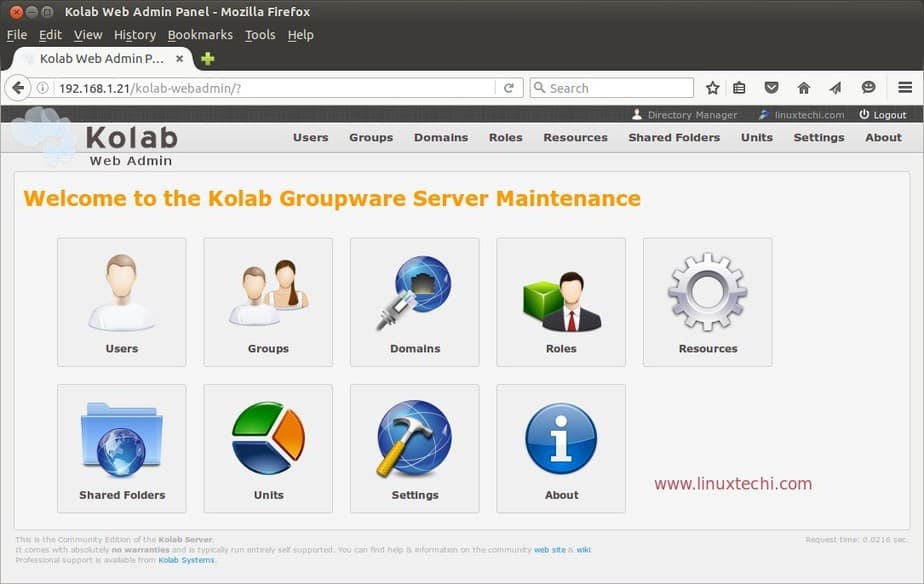Click the paper plane send icon
The image size is (924, 584).
click(836, 88)
